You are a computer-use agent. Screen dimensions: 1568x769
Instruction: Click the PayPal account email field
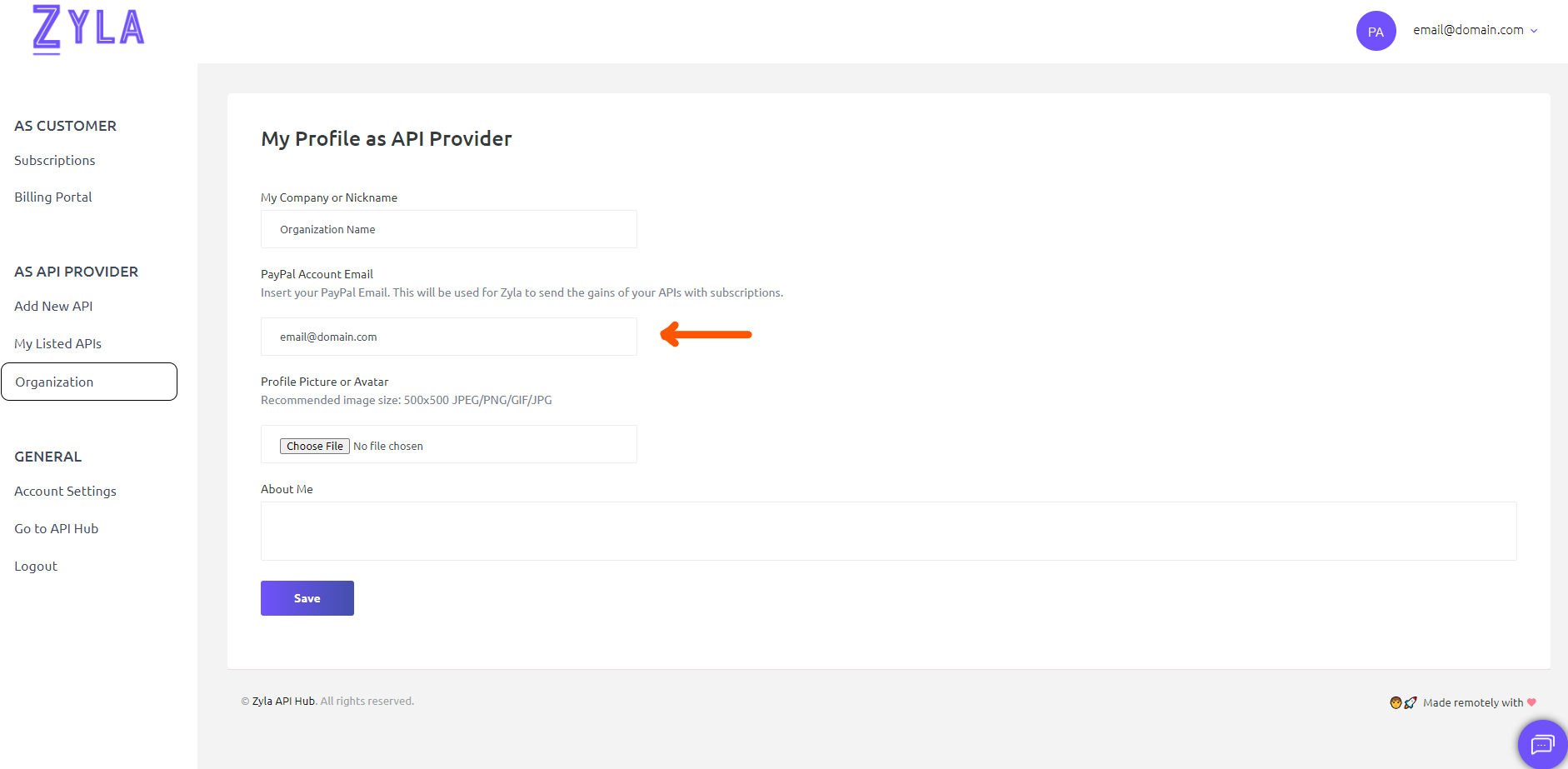(449, 337)
